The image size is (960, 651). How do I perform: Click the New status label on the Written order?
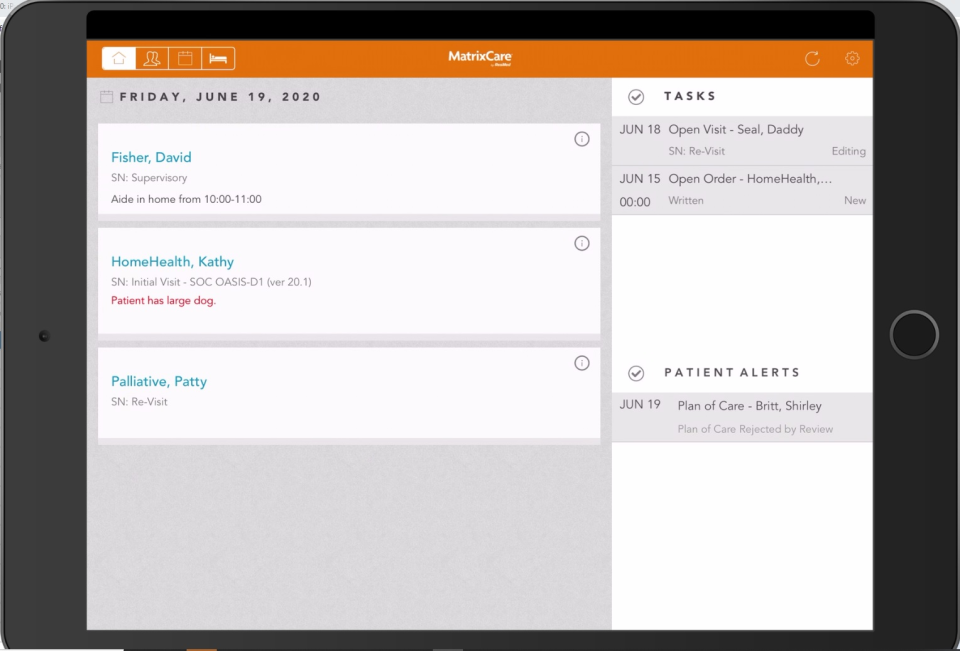(x=855, y=200)
